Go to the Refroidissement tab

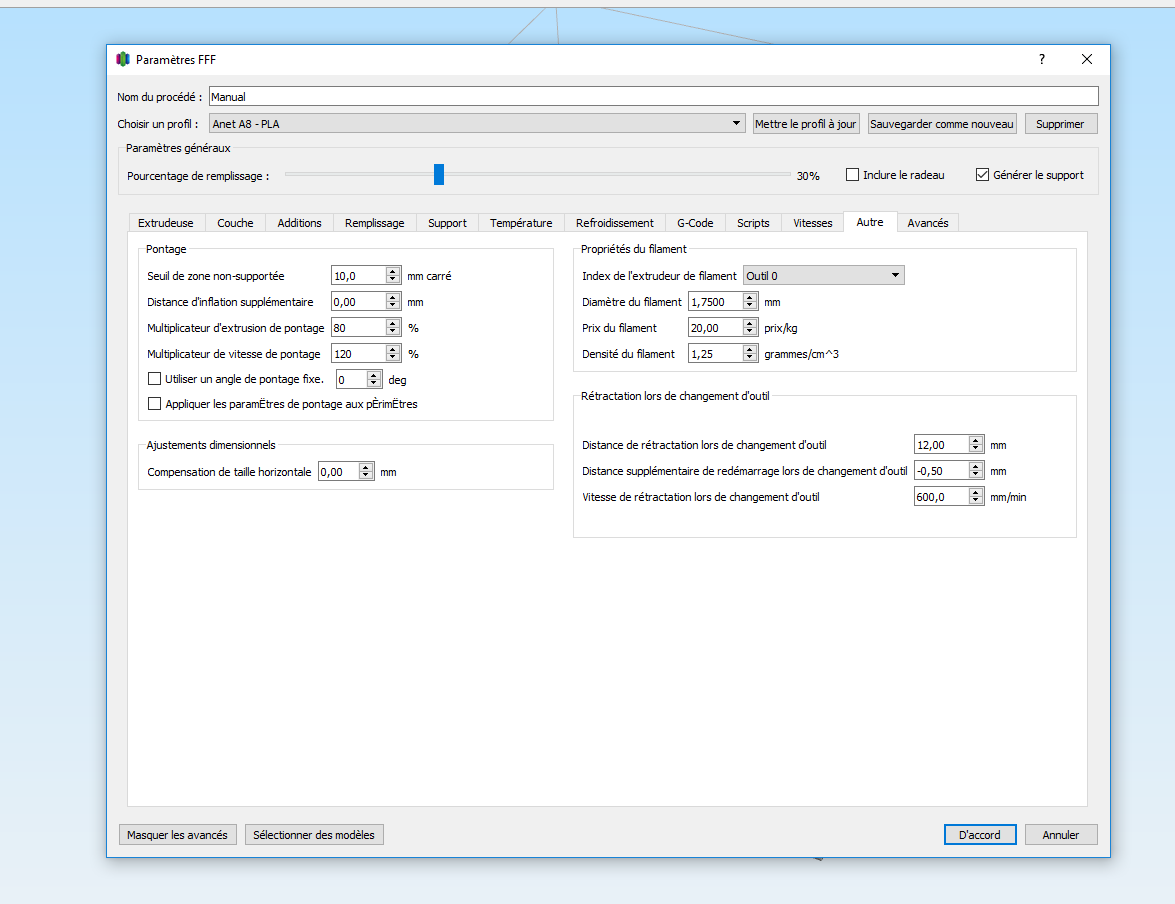[614, 223]
